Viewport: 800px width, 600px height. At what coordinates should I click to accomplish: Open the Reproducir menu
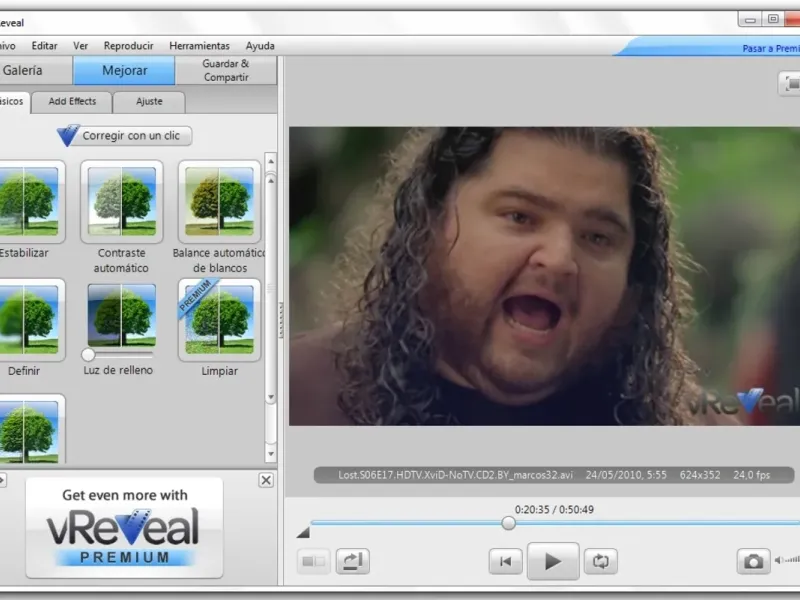(129, 46)
